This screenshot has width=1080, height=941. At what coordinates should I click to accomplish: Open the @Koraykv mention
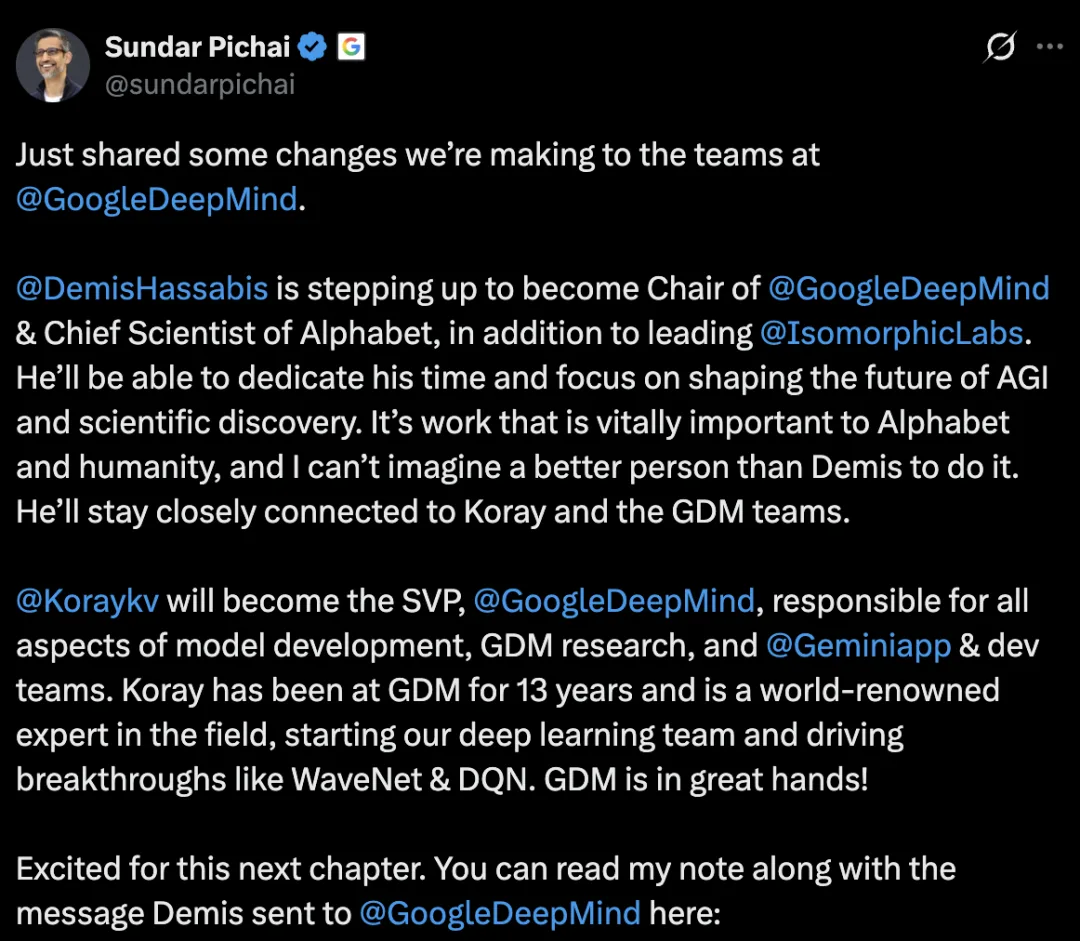(87, 601)
